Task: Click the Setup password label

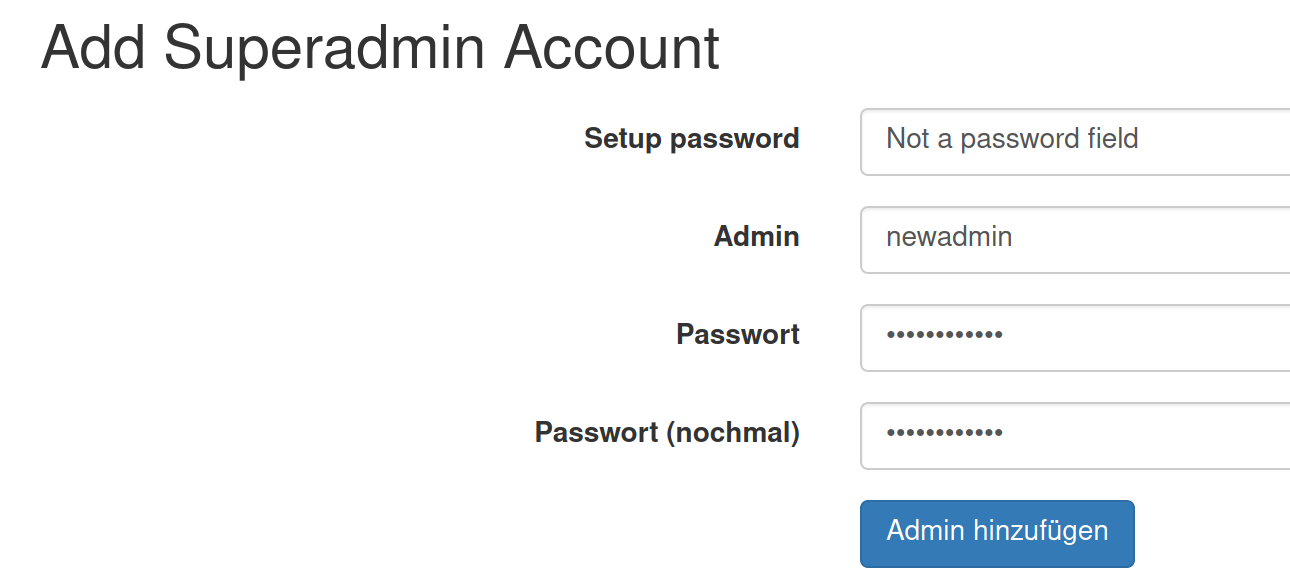Action: pos(691,138)
